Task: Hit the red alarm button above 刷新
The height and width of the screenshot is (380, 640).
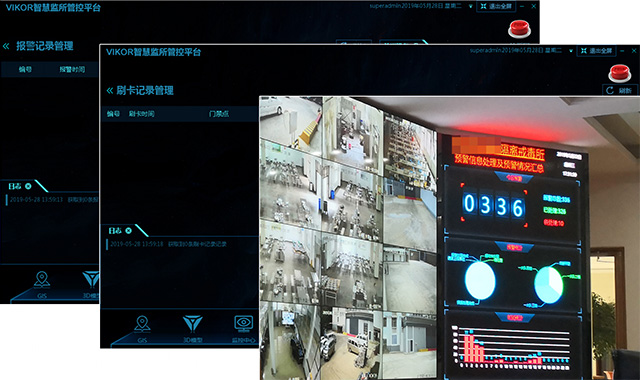Action: (x=620, y=73)
